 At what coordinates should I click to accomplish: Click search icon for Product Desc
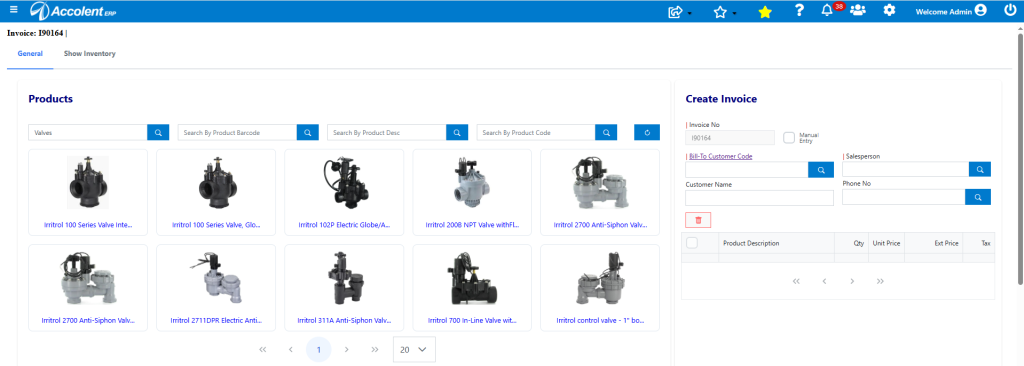coord(457,133)
